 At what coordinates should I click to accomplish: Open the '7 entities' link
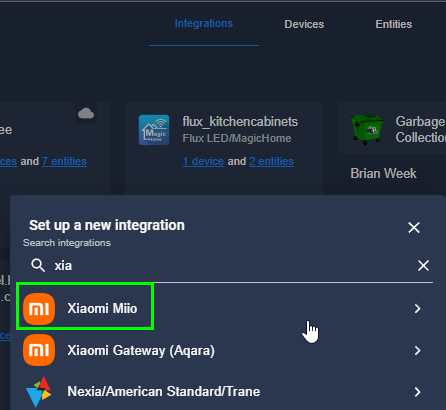pos(64,161)
